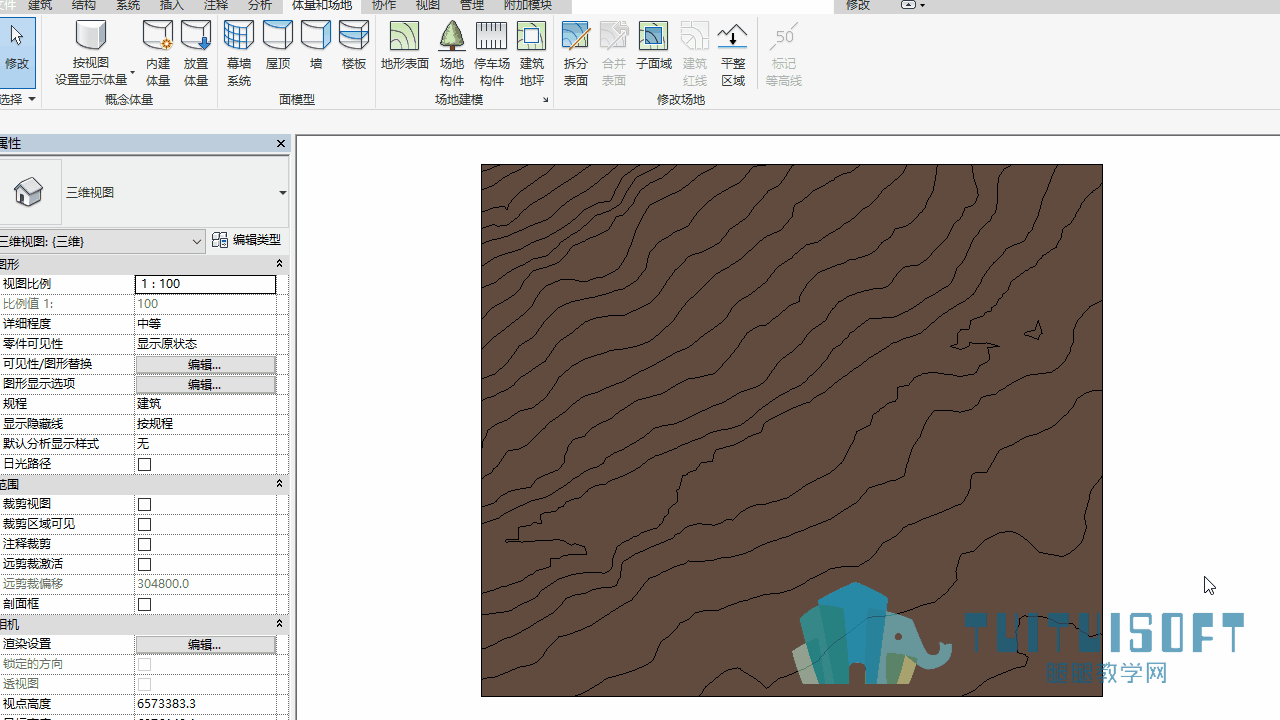Collapse the 图形 properties section

point(279,264)
